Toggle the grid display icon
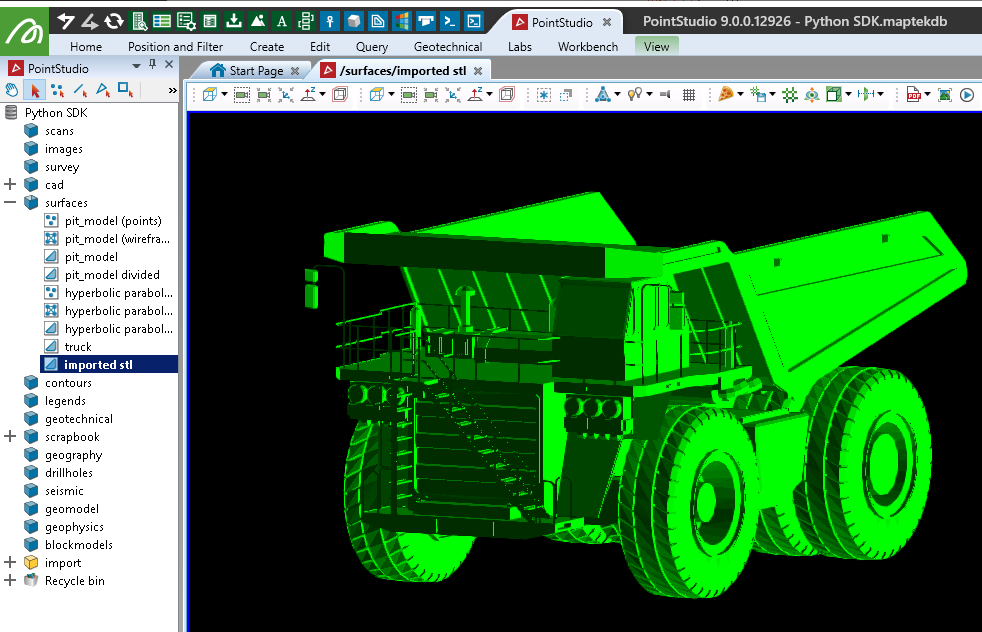 point(689,94)
